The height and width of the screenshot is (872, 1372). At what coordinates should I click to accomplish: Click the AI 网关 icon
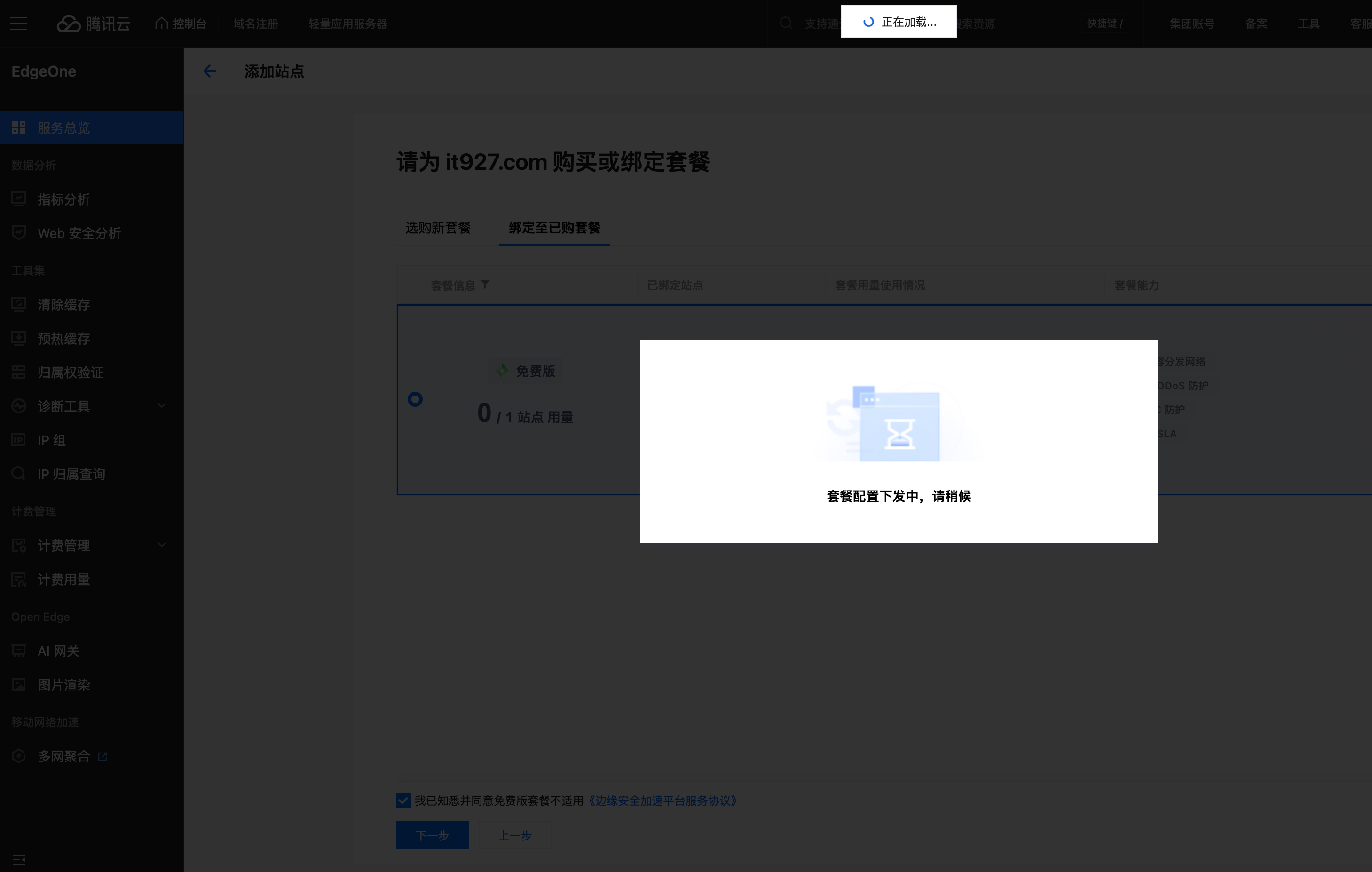(x=19, y=651)
